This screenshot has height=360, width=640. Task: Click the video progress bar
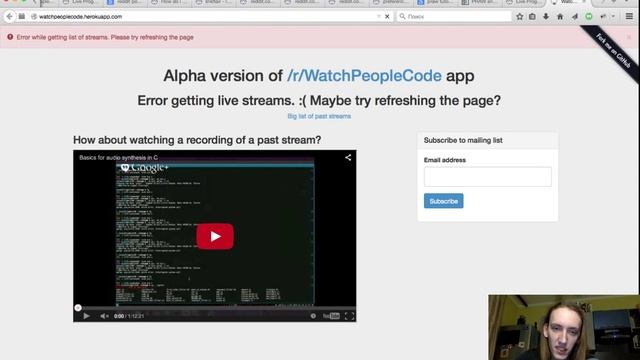point(215,308)
